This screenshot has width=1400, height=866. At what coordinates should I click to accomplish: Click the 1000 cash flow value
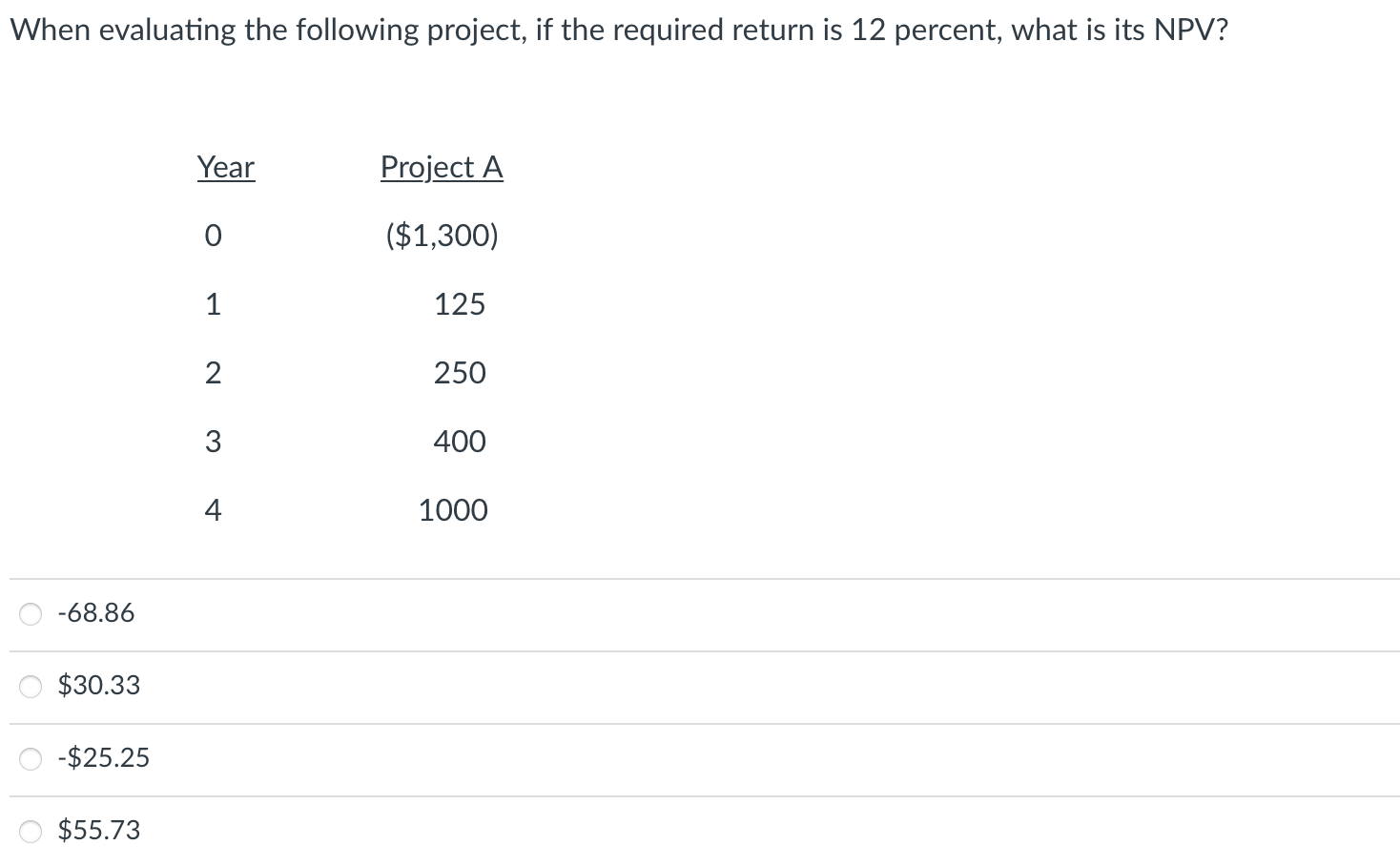(454, 509)
